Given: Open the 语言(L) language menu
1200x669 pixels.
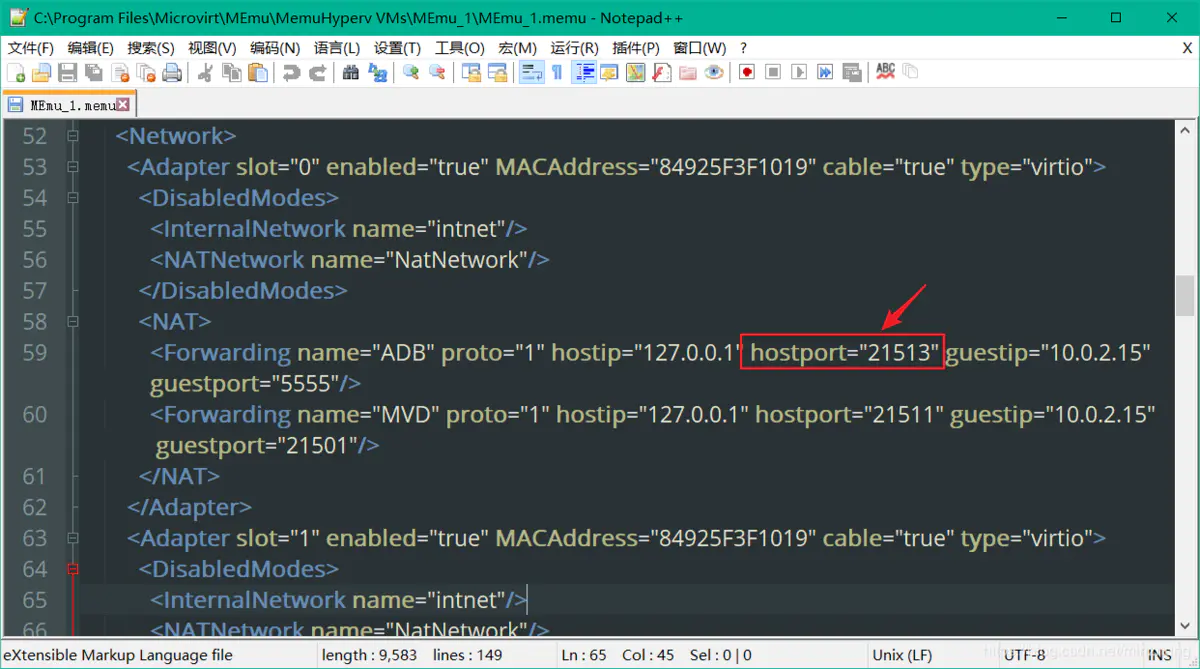Looking at the screenshot, I should (337, 47).
